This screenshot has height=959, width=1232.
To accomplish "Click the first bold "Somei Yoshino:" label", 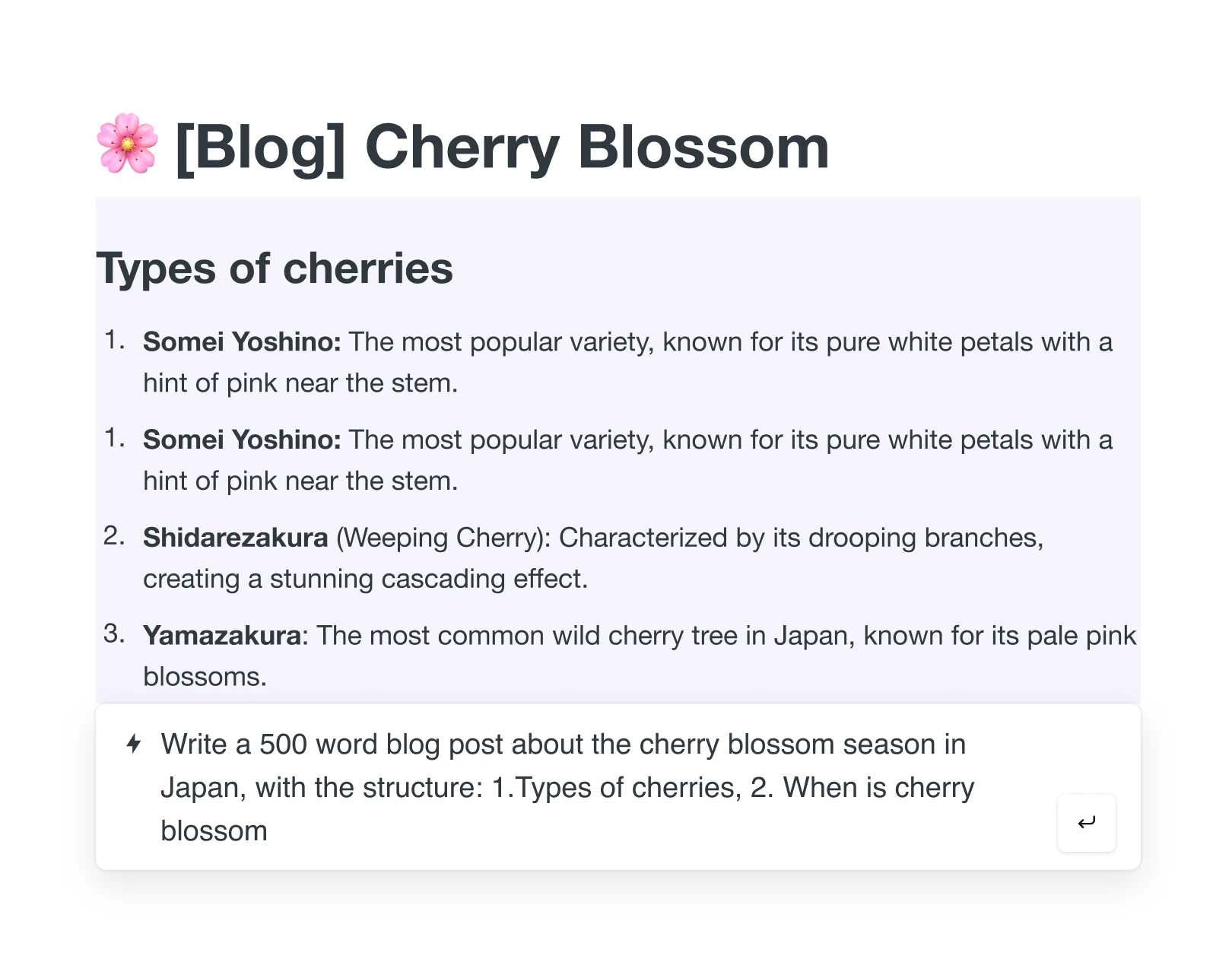I will tap(242, 342).
